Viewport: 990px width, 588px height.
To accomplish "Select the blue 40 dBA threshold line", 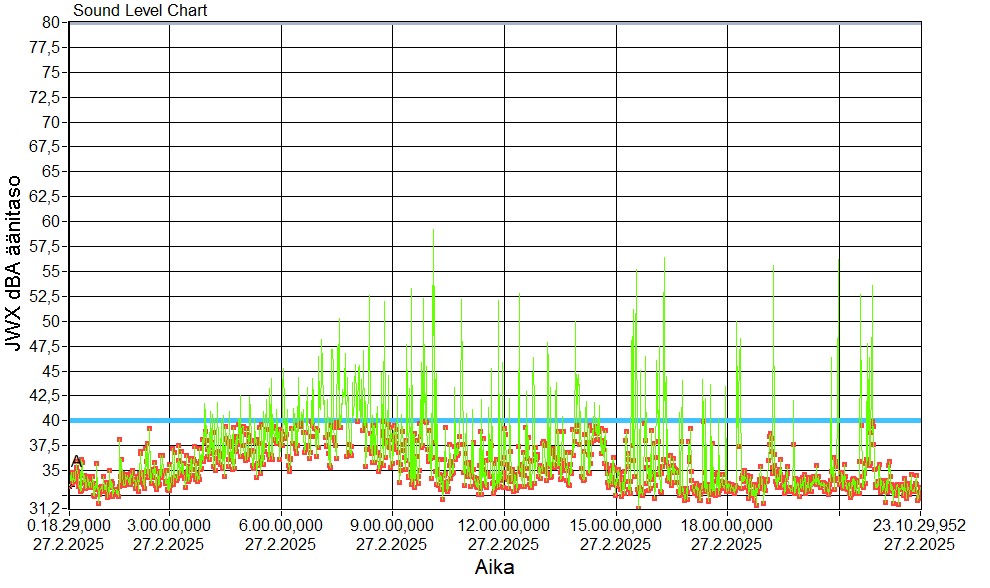I will pos(495,421).
